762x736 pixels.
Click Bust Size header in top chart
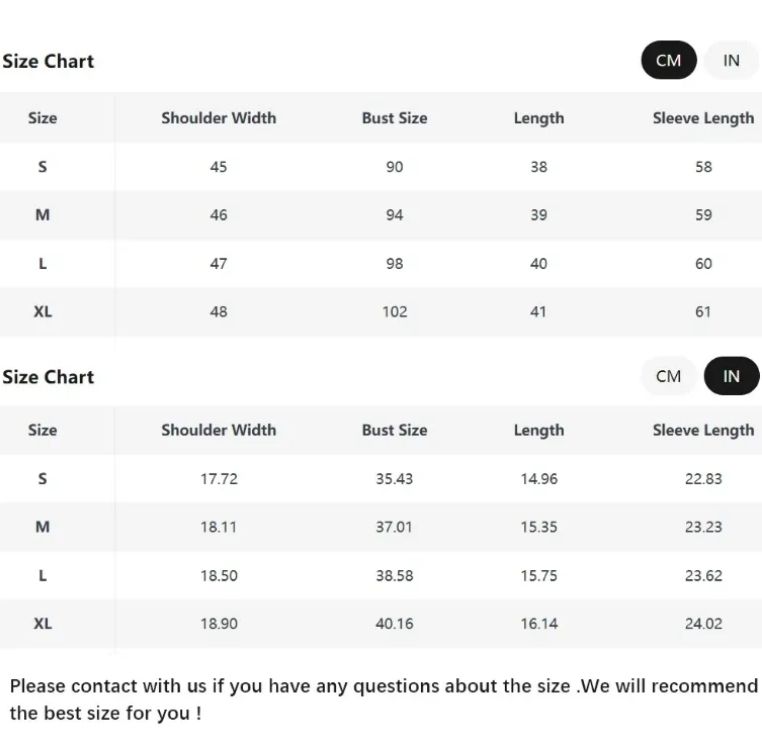point(395,118)
